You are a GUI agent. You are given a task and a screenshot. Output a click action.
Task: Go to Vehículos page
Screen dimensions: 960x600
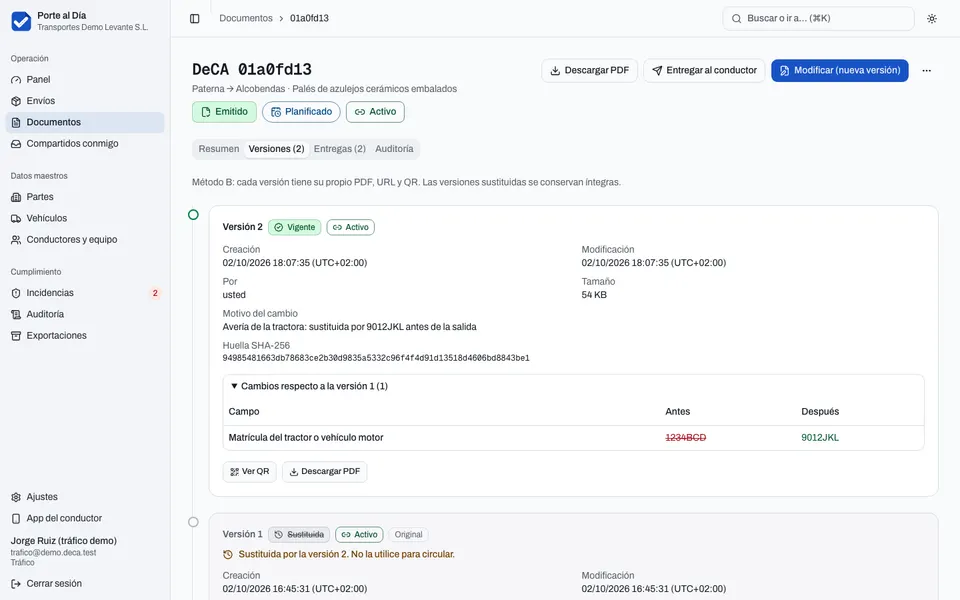click(84, 219)
